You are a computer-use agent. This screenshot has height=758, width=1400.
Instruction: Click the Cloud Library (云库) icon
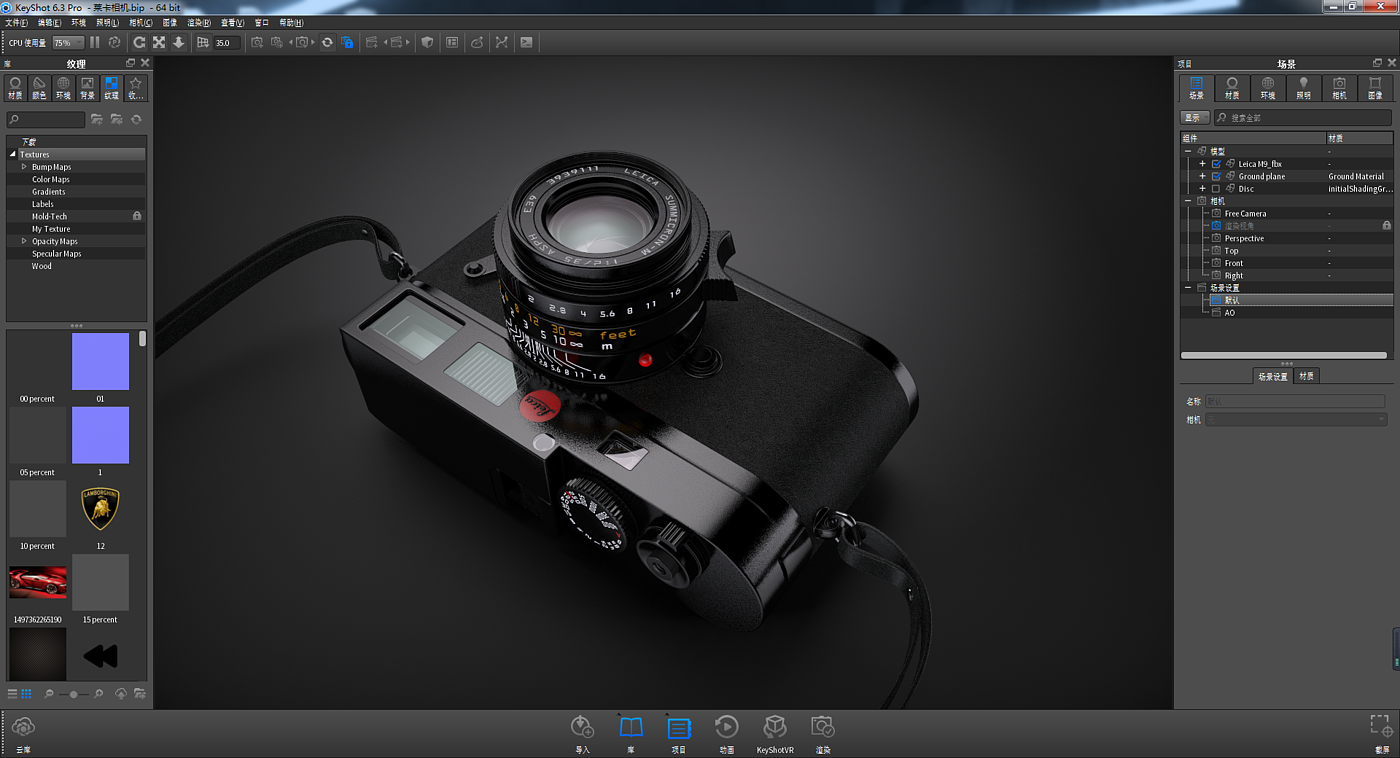pyautogui.click(x=24, y=728)
